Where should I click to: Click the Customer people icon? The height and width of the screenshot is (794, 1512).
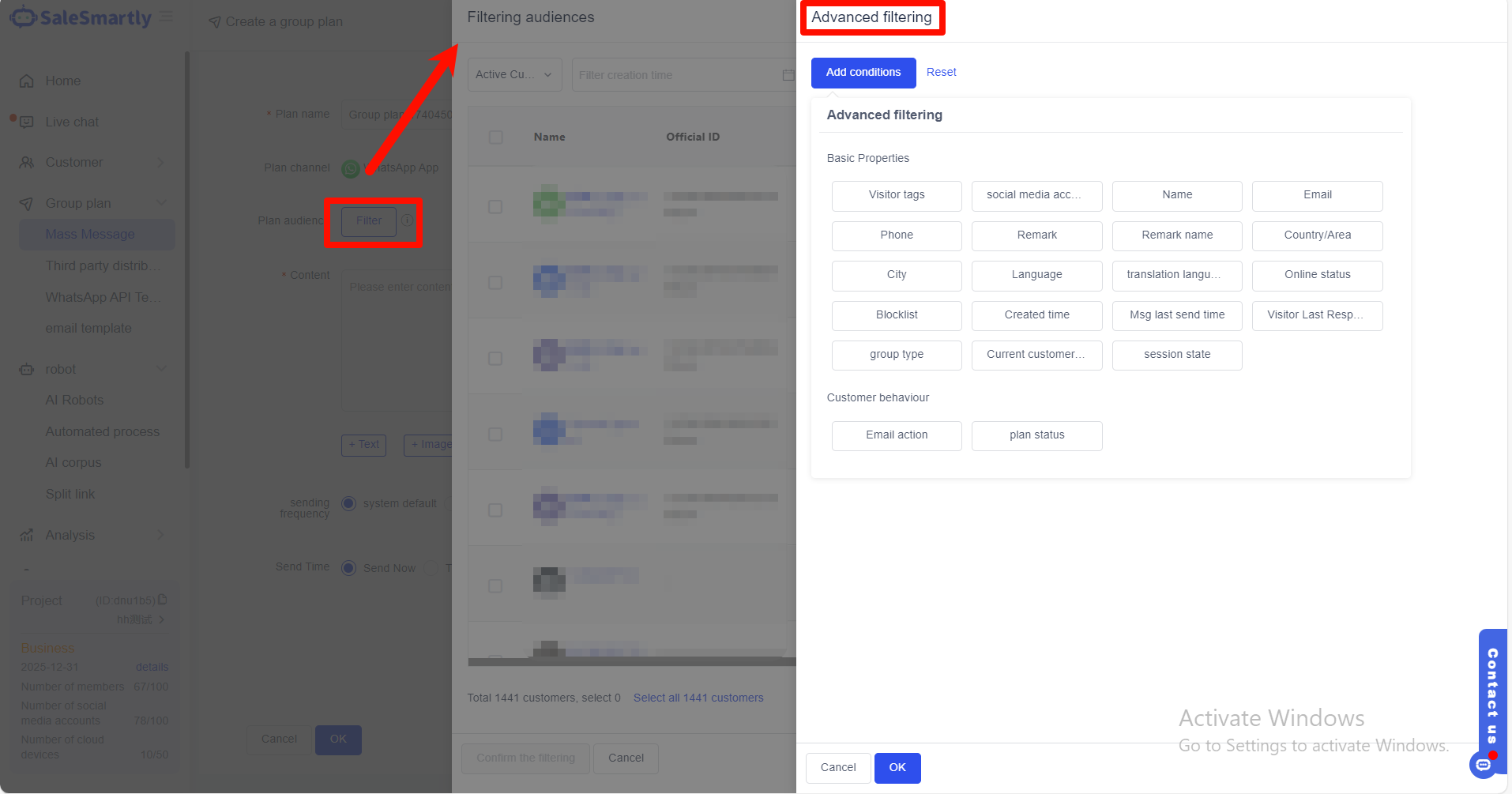[27, 163]
